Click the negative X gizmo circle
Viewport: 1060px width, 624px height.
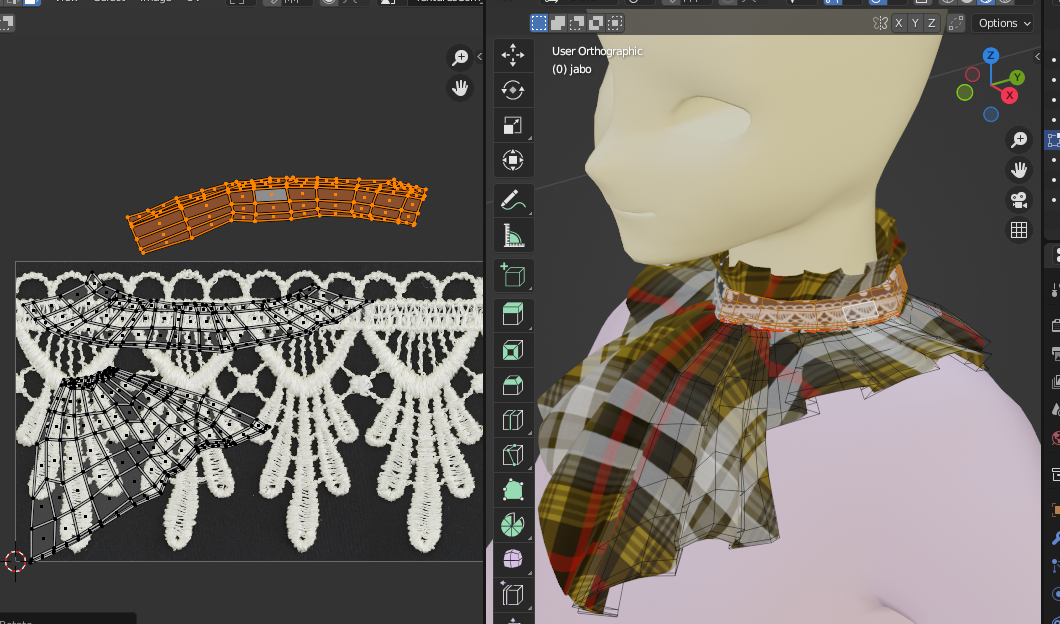973,74
